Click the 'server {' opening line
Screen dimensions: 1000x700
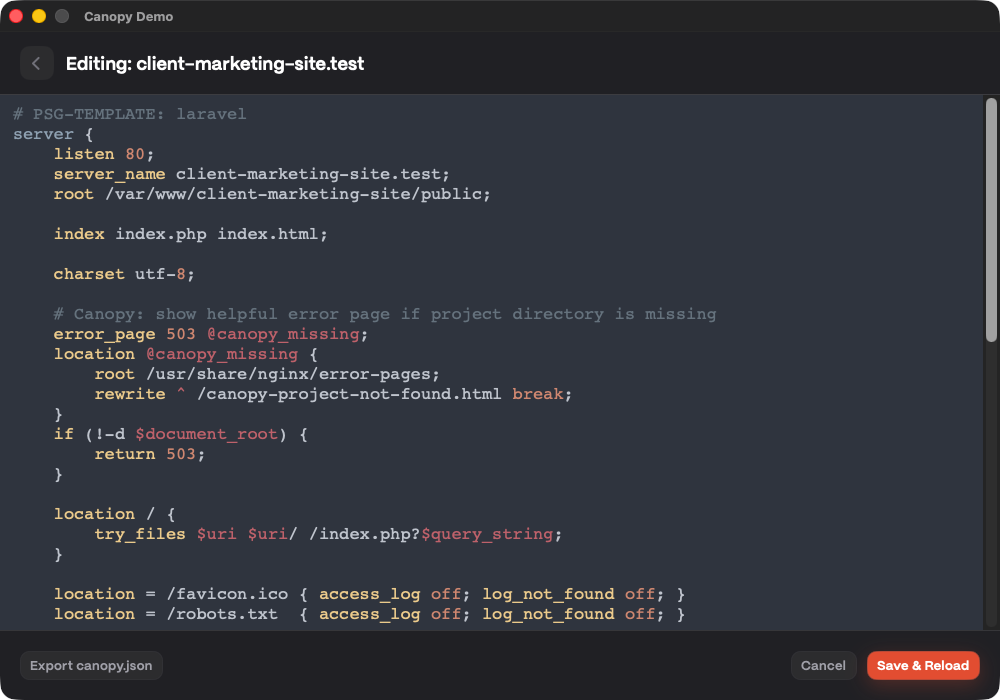pos(53,135)
